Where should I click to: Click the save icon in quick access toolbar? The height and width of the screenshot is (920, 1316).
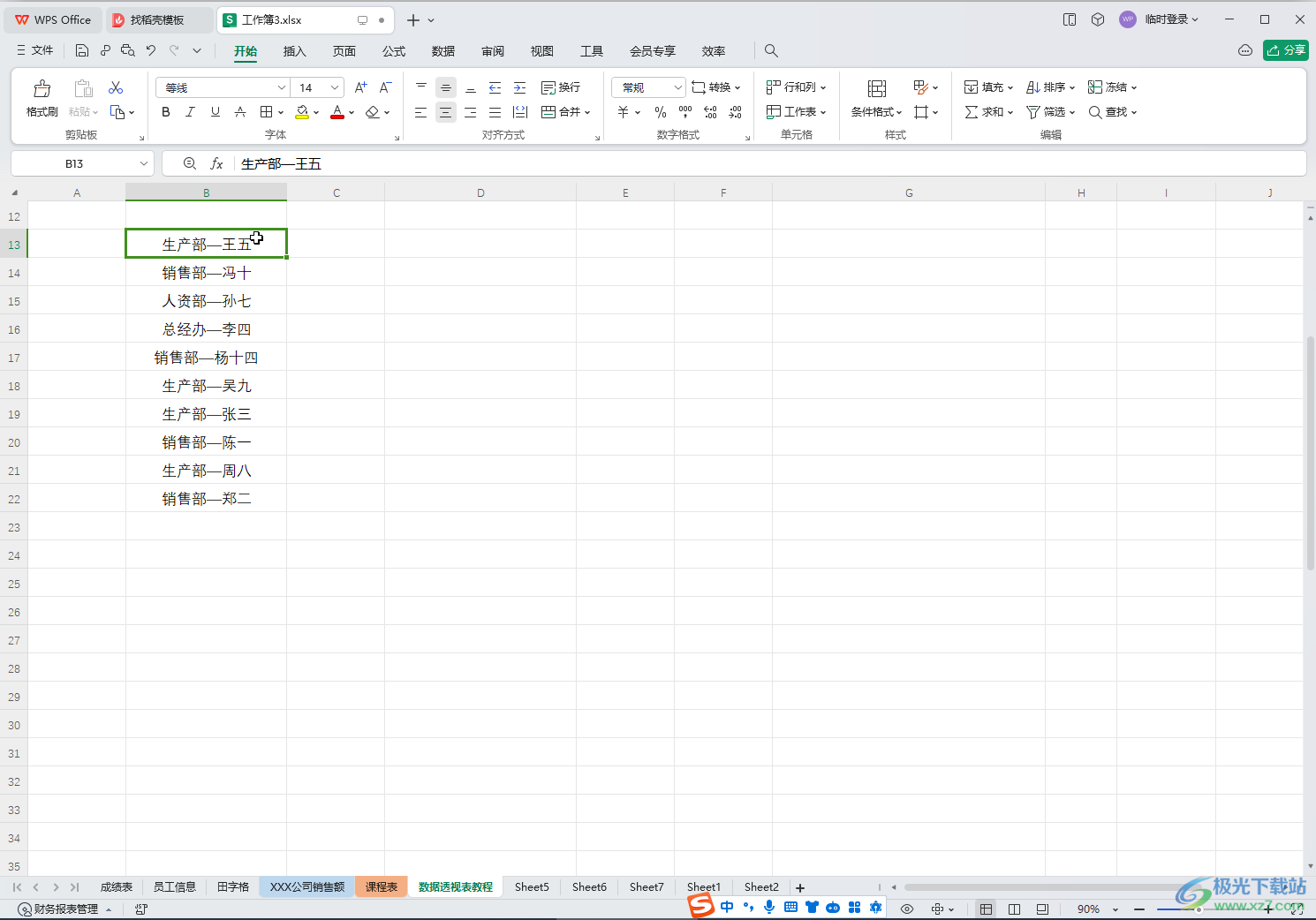pos(81,50)
